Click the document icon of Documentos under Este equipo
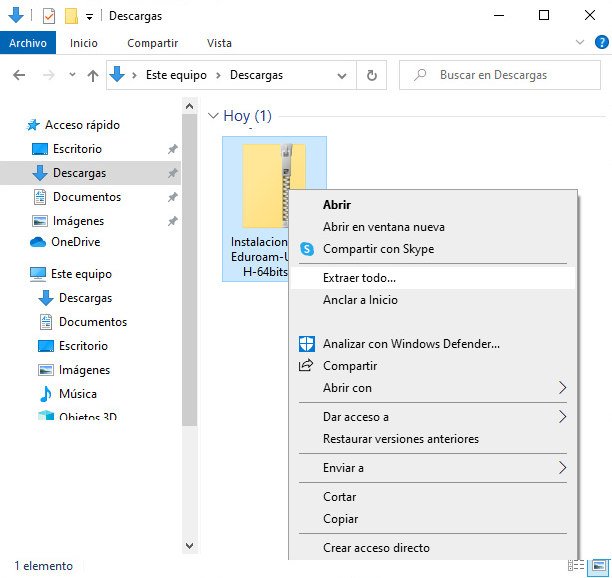This screenshot has height=578, width=612. tap(46, 322)
